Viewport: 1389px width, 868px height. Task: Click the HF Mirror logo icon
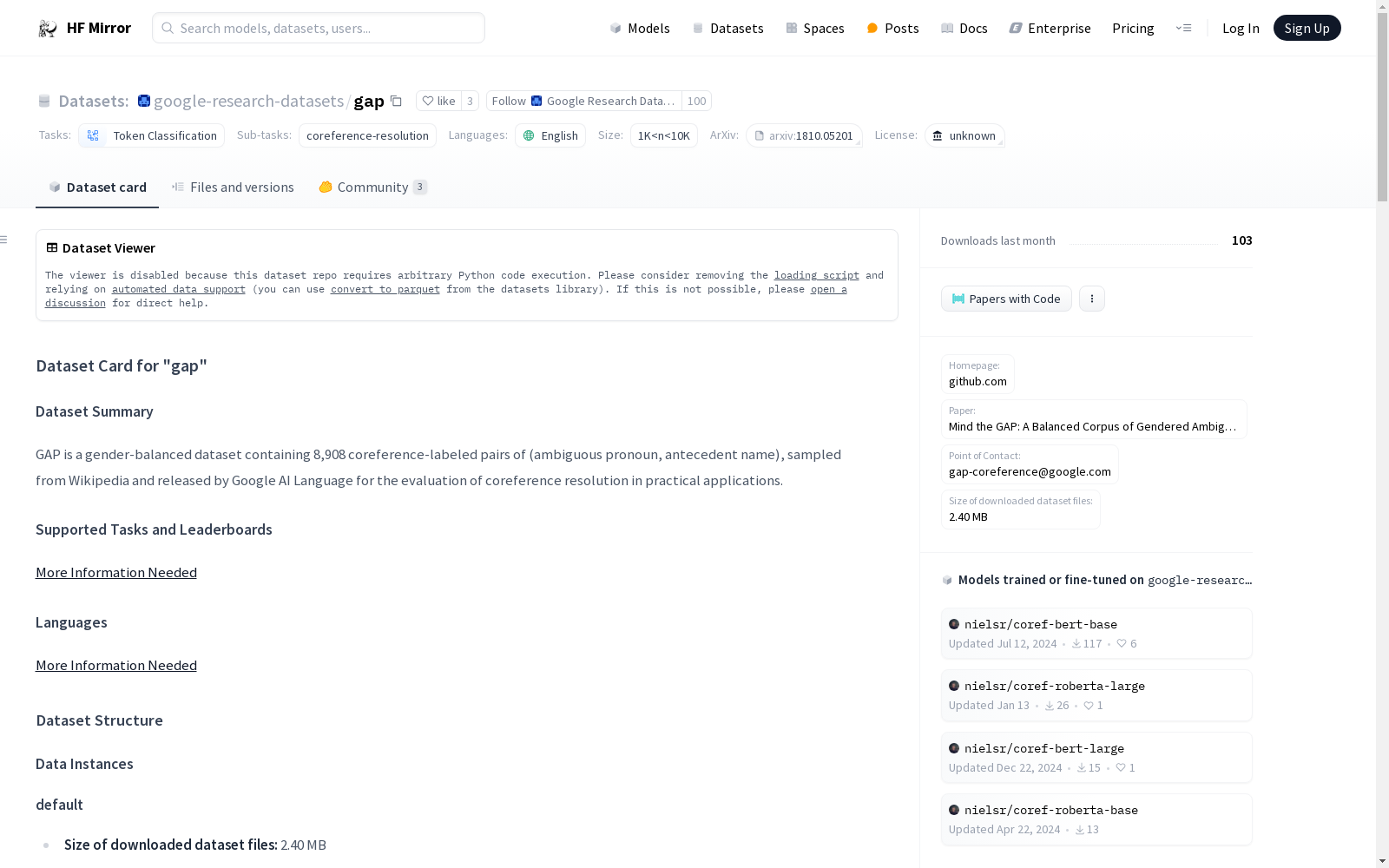tap(48, 29)
